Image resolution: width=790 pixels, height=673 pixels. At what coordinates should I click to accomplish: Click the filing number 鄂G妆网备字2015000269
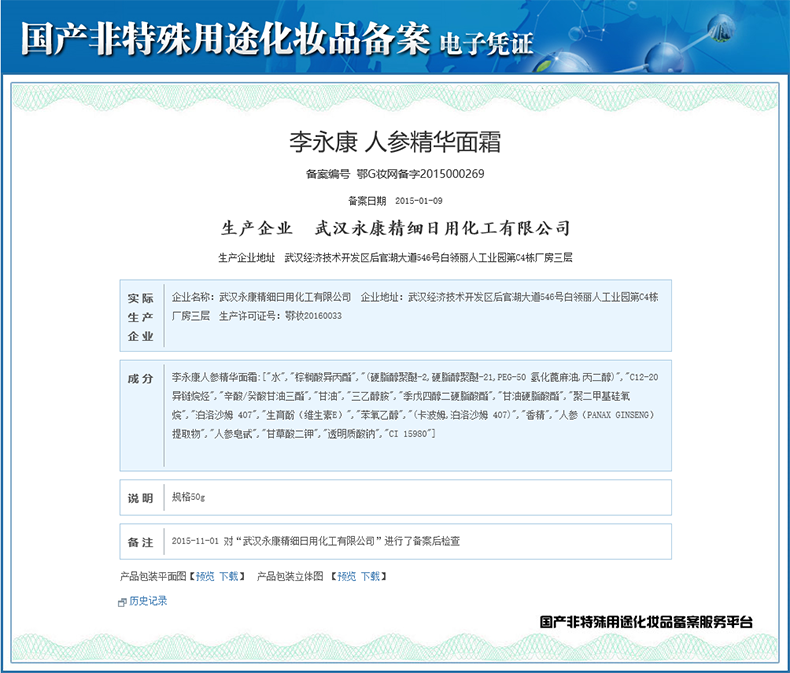[x=420, y=174]
